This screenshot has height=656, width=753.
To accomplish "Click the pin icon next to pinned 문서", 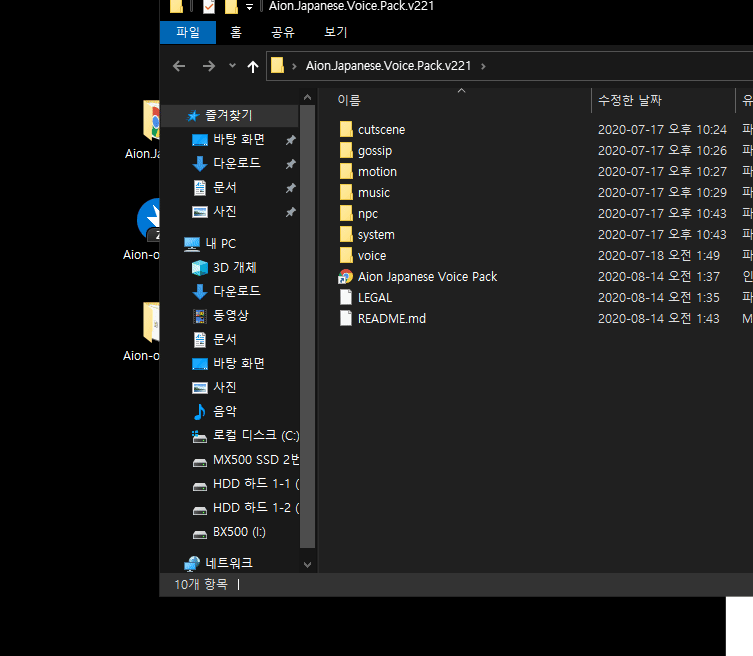I will pos(290,188).
